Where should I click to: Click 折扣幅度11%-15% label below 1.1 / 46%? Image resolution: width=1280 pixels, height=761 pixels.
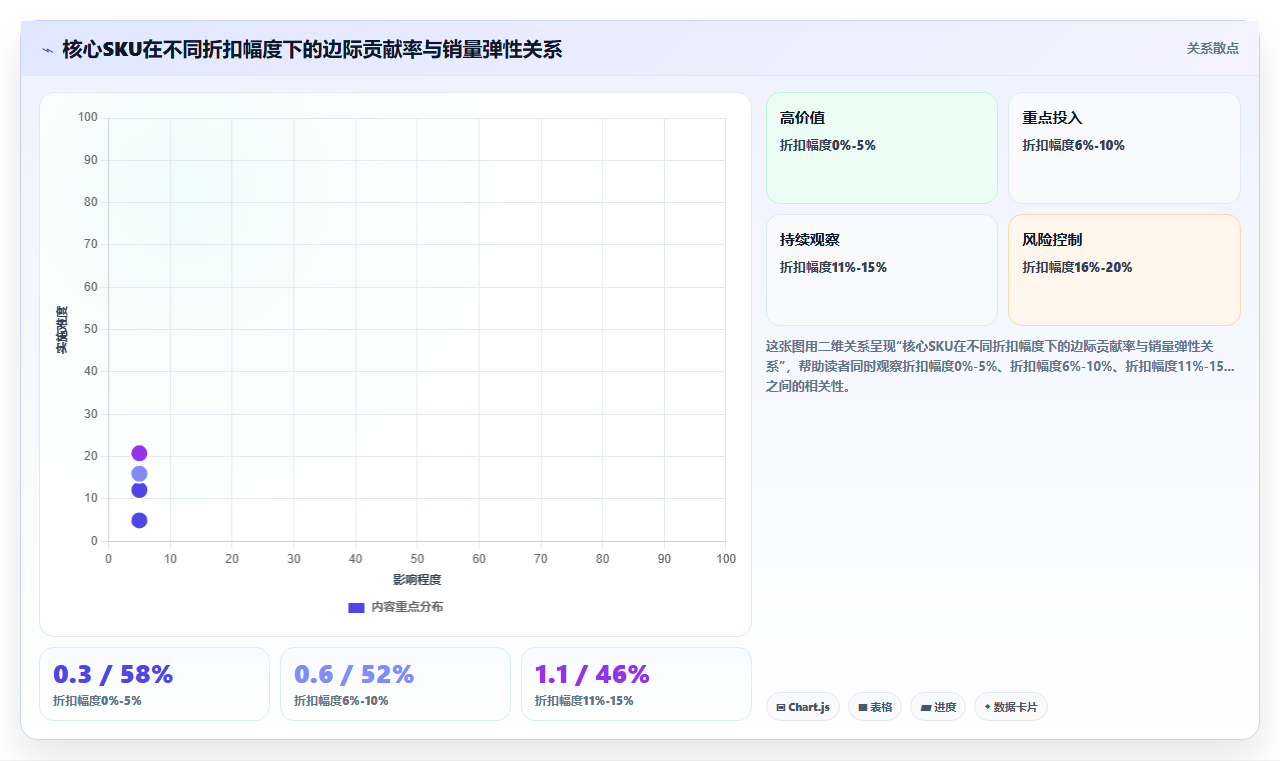click(x=584, y=701)
